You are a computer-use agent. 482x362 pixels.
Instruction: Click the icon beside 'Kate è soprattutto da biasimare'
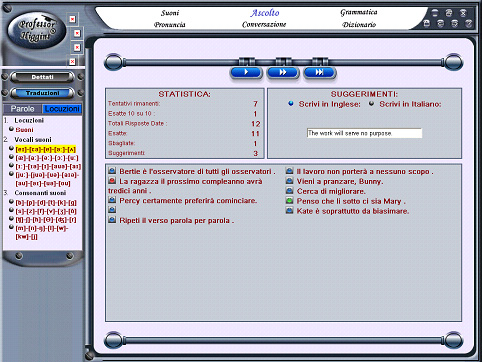coord(290,211)
